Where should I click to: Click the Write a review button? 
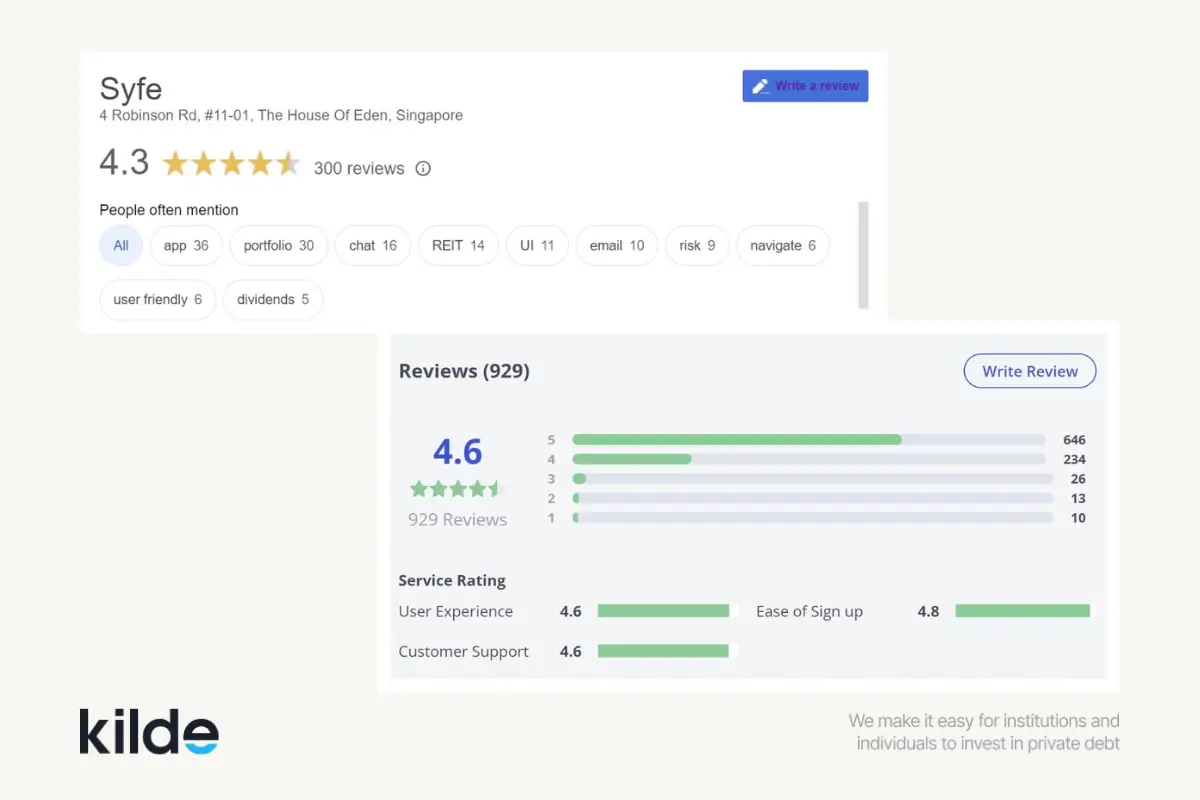[805, 86]
